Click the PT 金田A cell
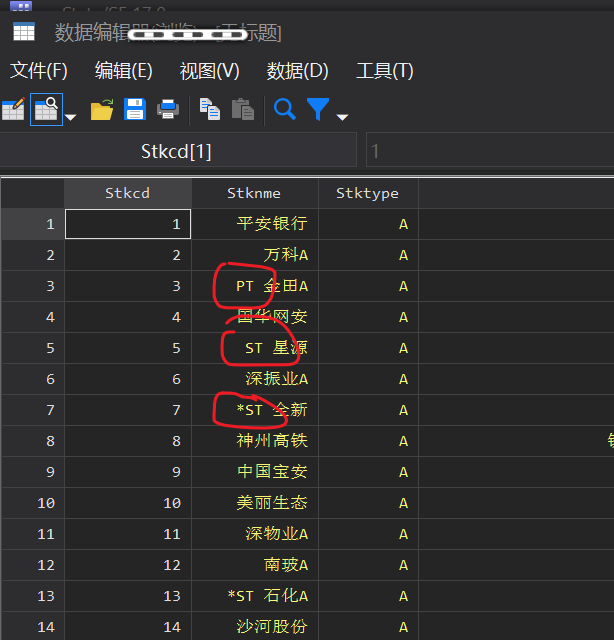Screen dimensions: 614x640 pyautogui.click(x=255, y=286)
